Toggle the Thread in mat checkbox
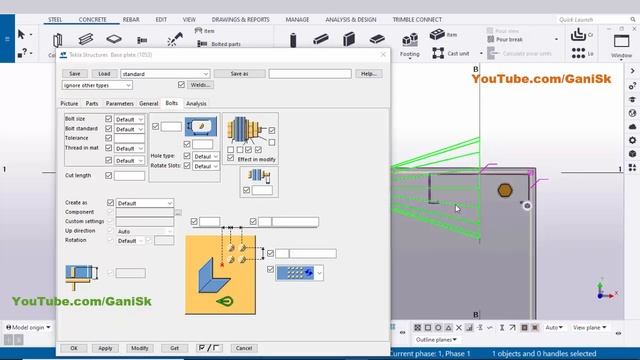The image size is (640, 360). (109, 148)
